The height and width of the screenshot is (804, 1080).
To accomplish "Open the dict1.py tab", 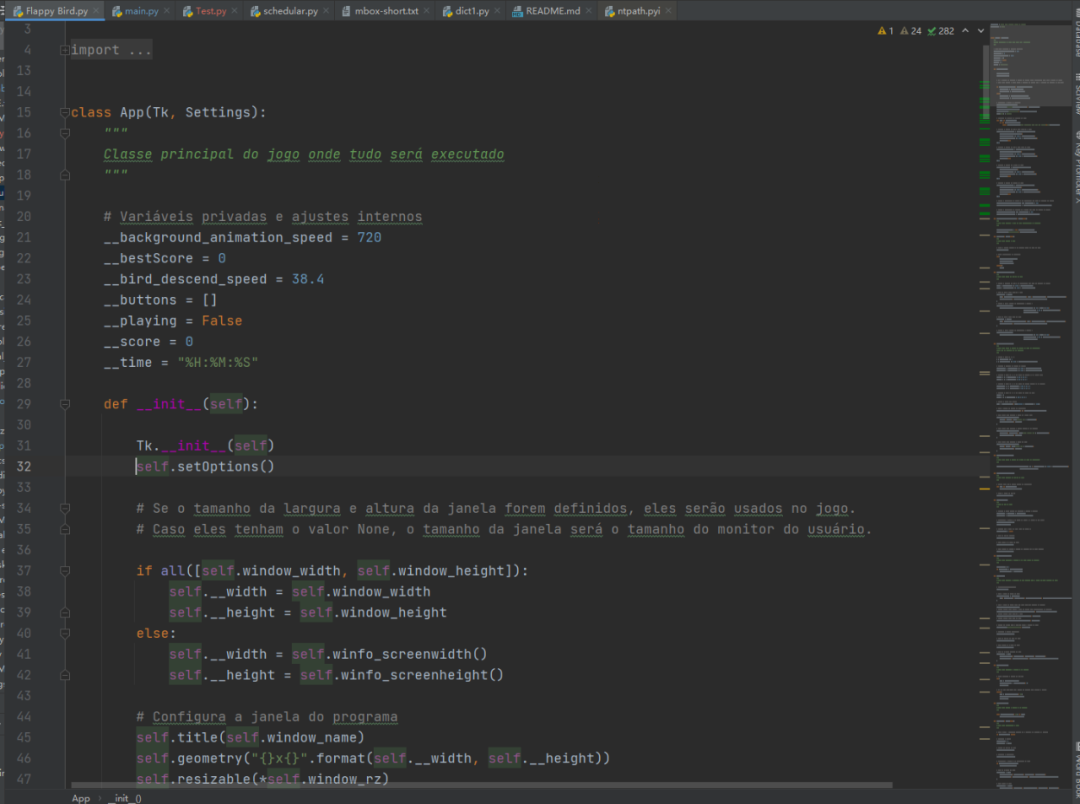I will click(471, 11).
